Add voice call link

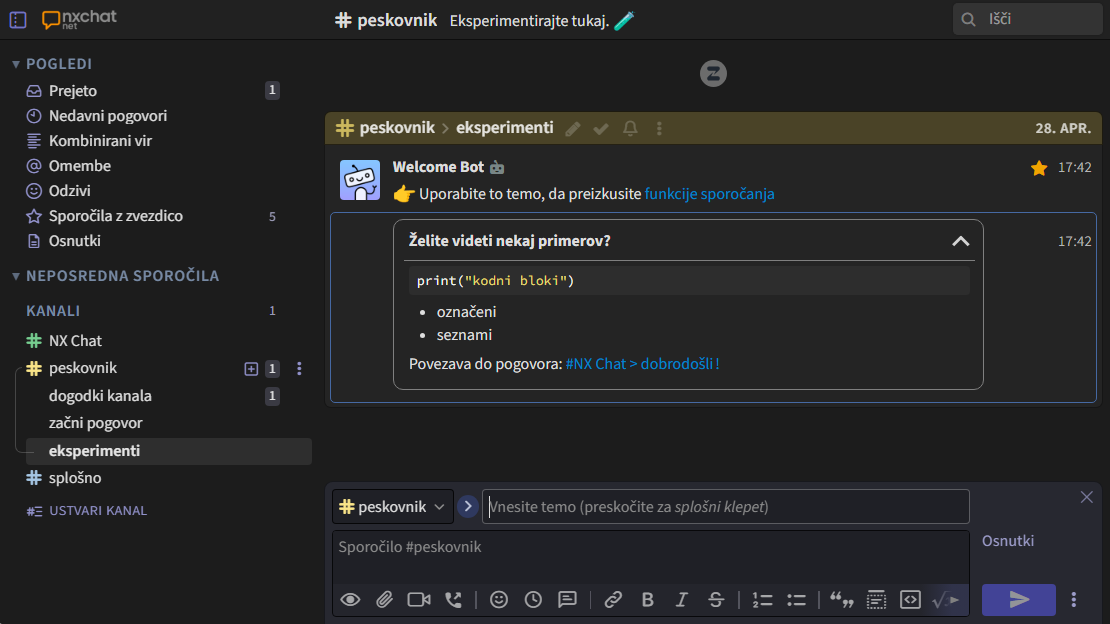[x=454, y=600]
